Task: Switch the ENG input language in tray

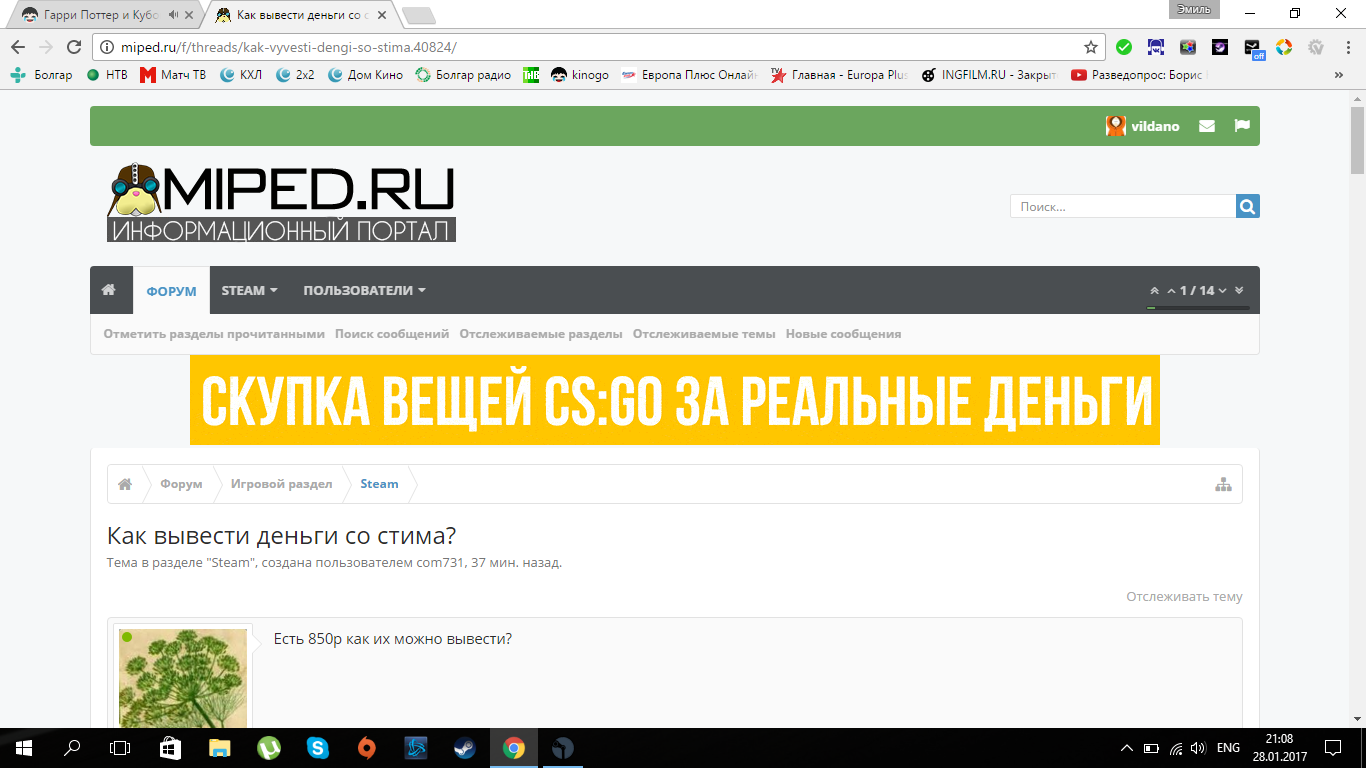Action: (x=1228, y=747)
